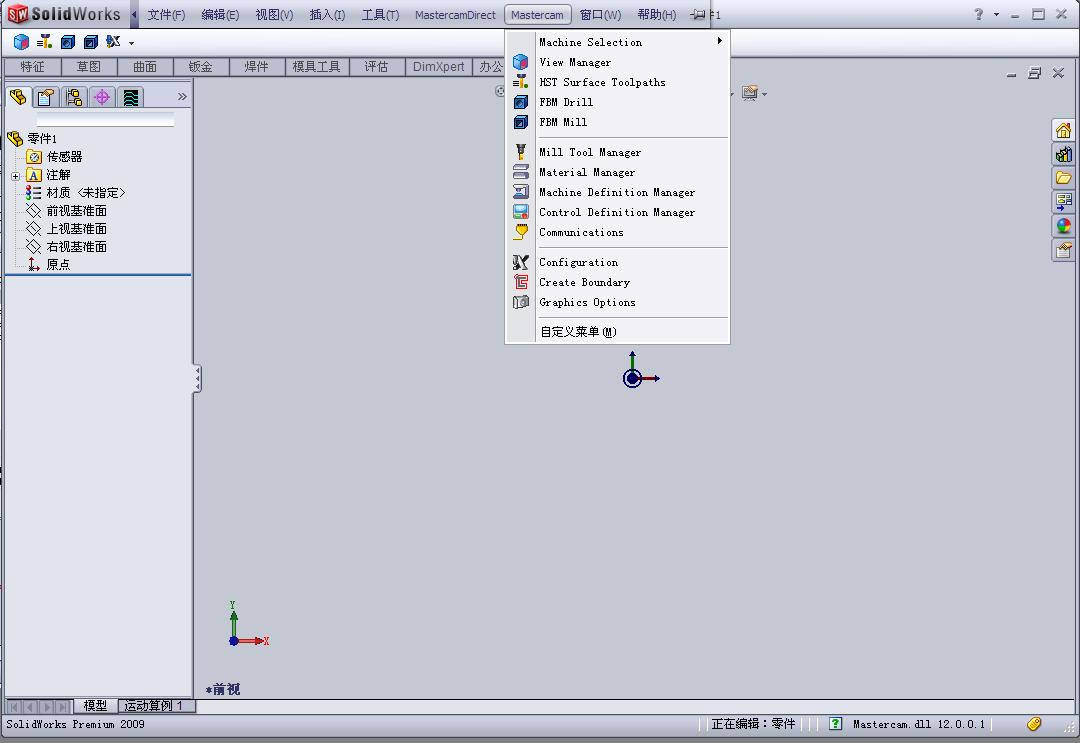Open View Palette task pane icon

(x=1063, y=202)
